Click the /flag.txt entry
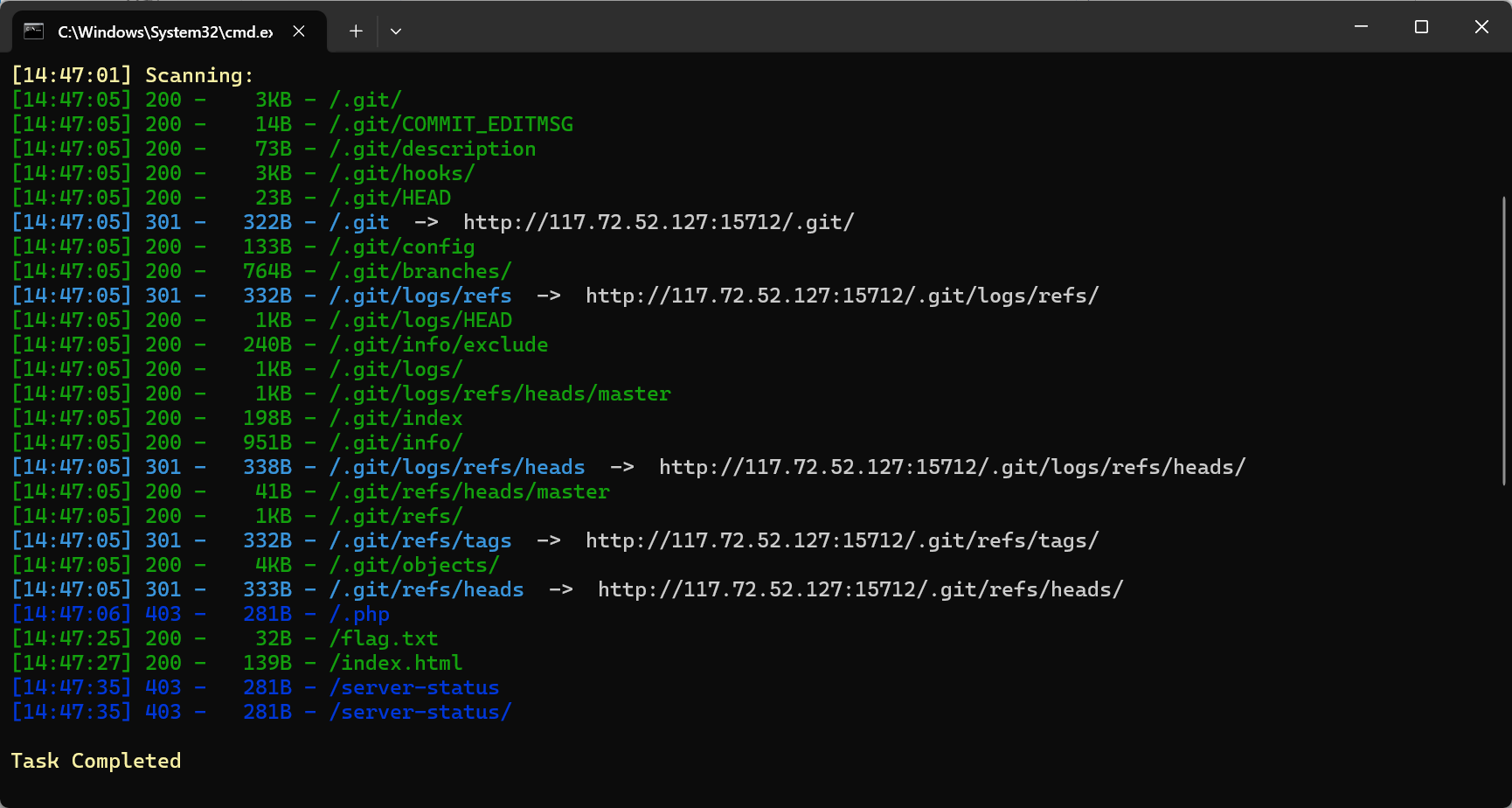 click(x=384, y=638)
